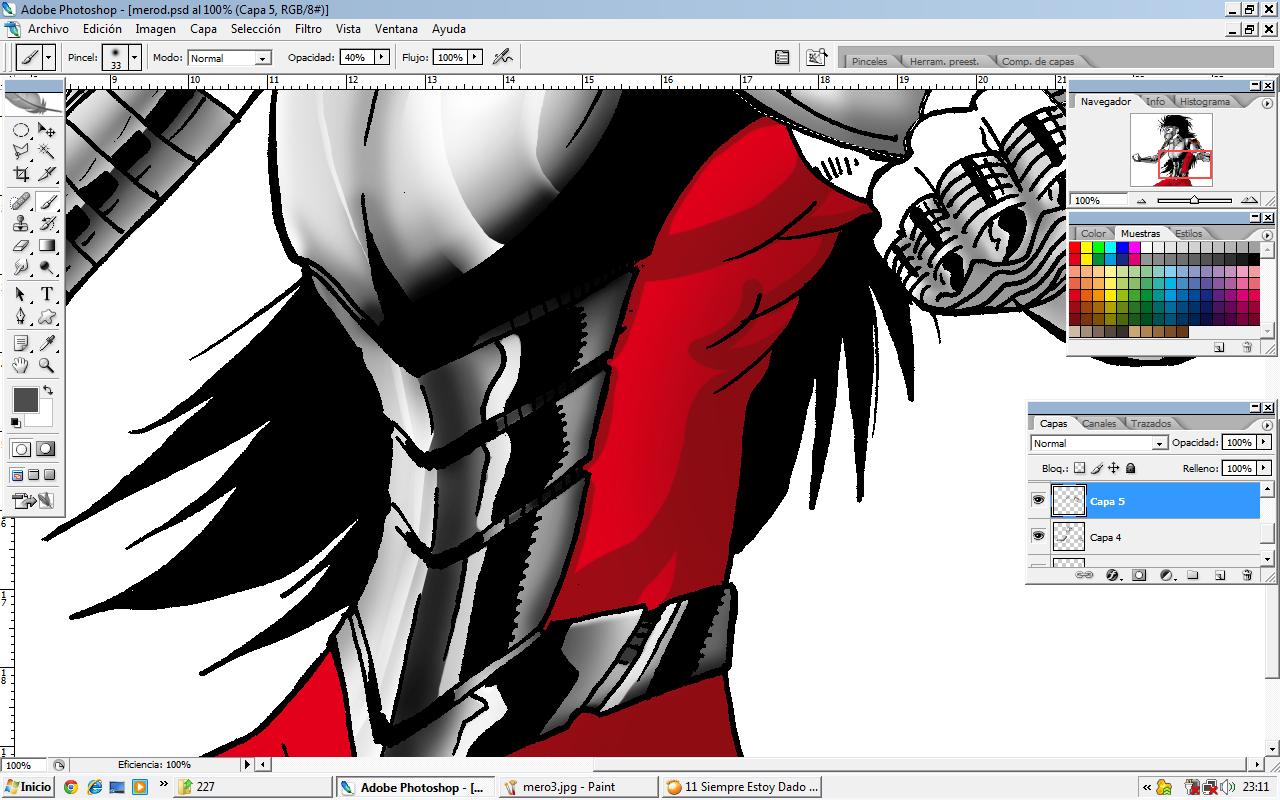Toggle lock all padlock icon

tap(1131, 468)
